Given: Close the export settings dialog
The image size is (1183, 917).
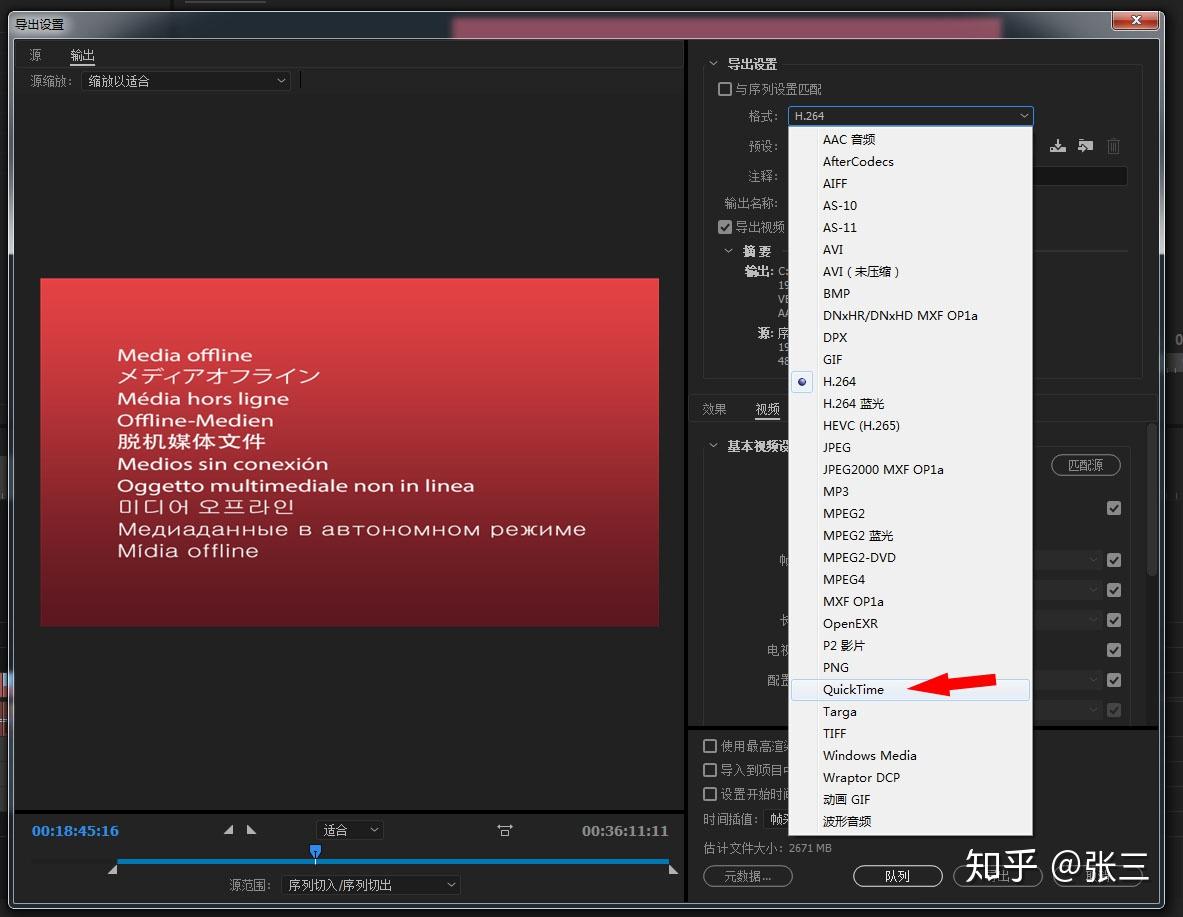Looking at the screenshot, I should [1135, 20].
